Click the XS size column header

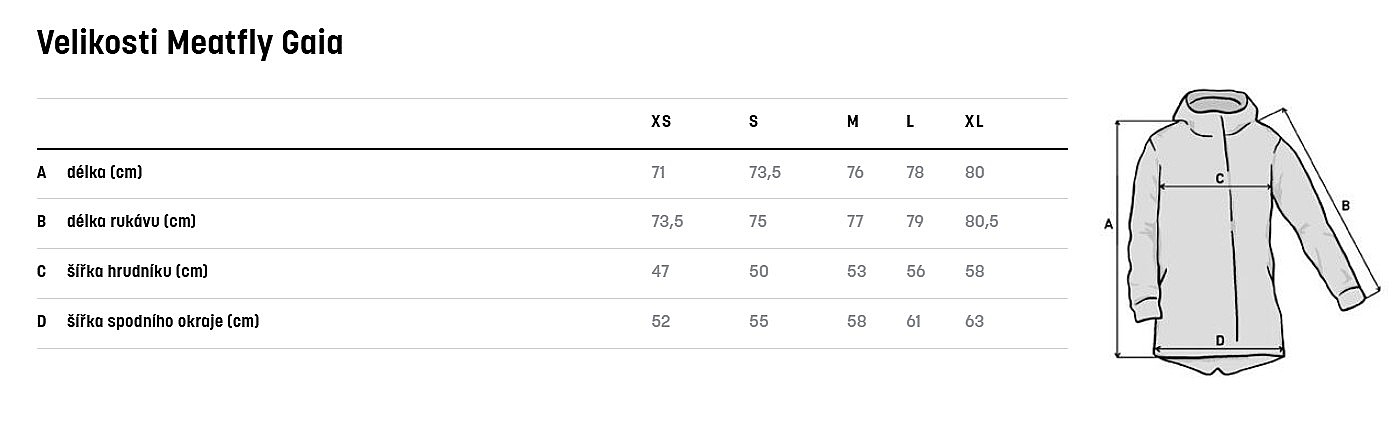pos(661,122)
